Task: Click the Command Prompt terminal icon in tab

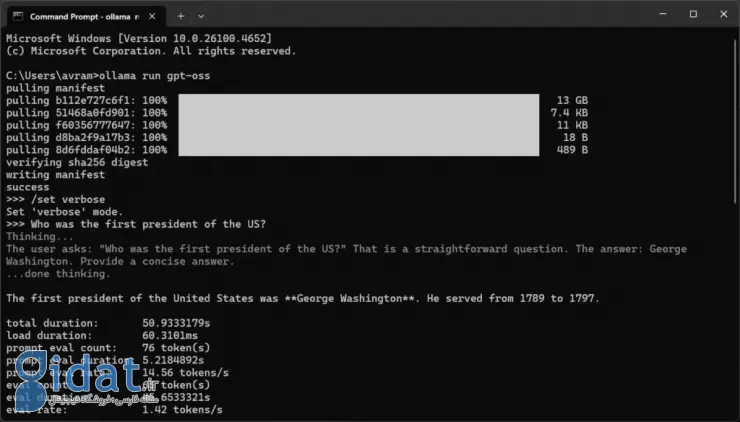Action: tap(18, 16)
